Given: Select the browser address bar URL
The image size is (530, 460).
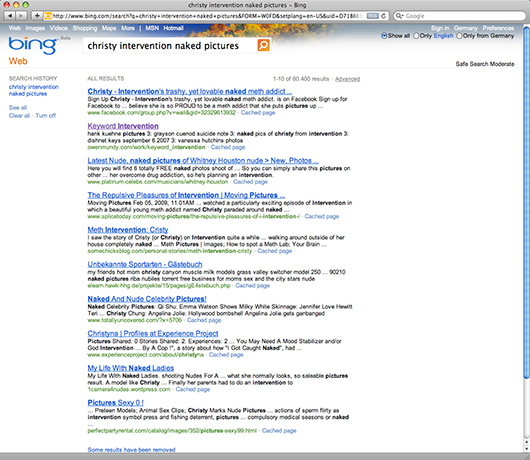Looking at the screenshot, I should pos(209,16).
